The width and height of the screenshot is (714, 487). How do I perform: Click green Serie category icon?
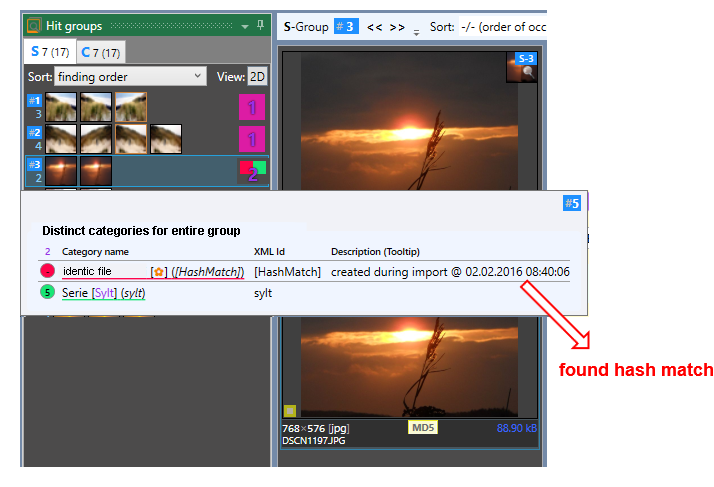click(x=47, y=292)
